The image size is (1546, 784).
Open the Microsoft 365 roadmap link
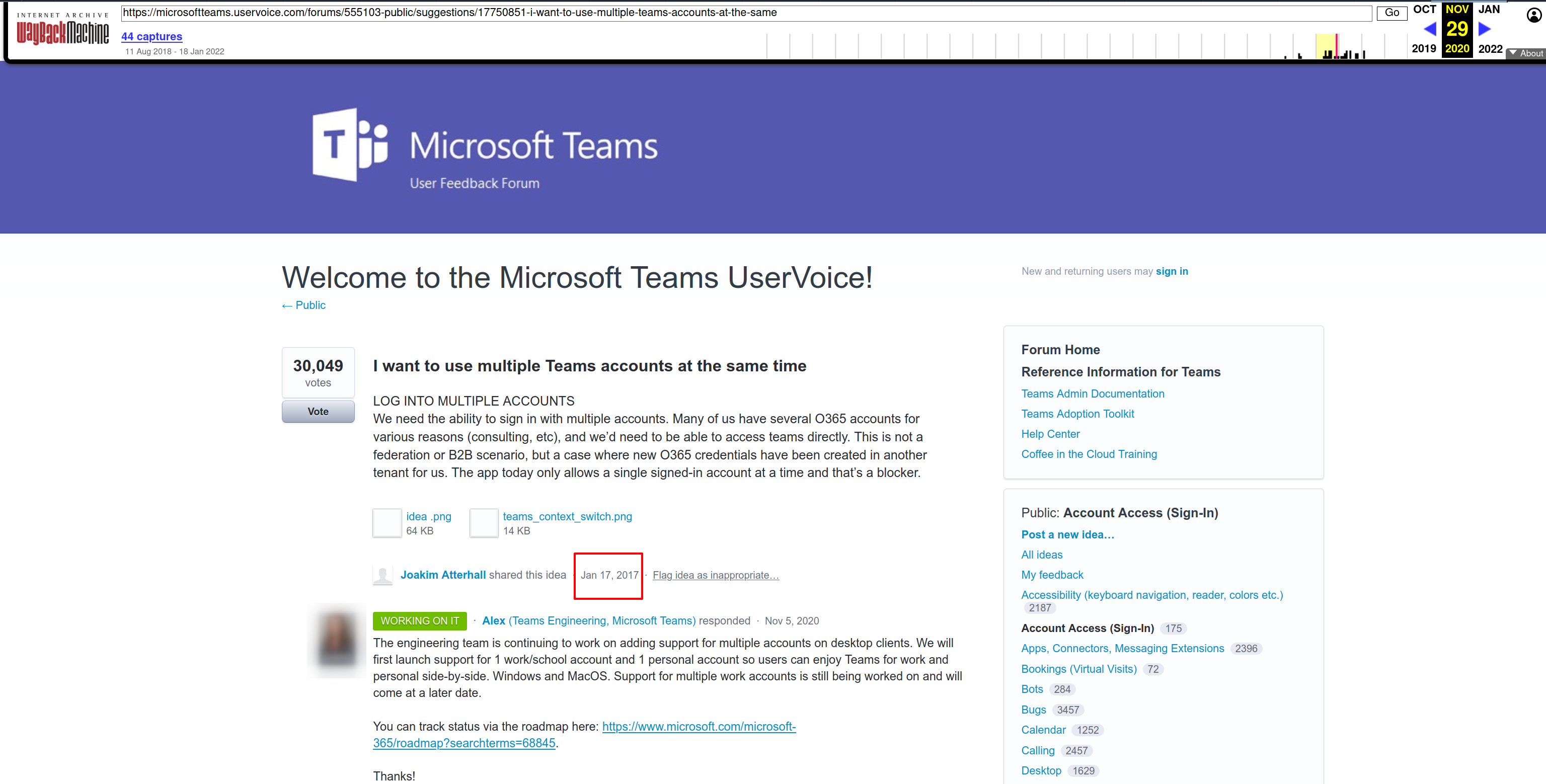(585, 735)
